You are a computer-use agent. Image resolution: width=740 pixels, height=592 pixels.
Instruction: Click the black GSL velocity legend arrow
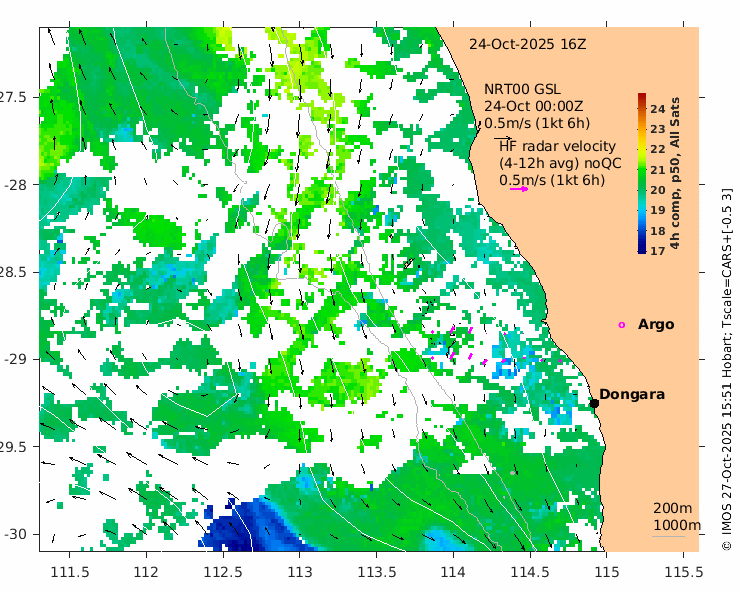pos(503,138)
